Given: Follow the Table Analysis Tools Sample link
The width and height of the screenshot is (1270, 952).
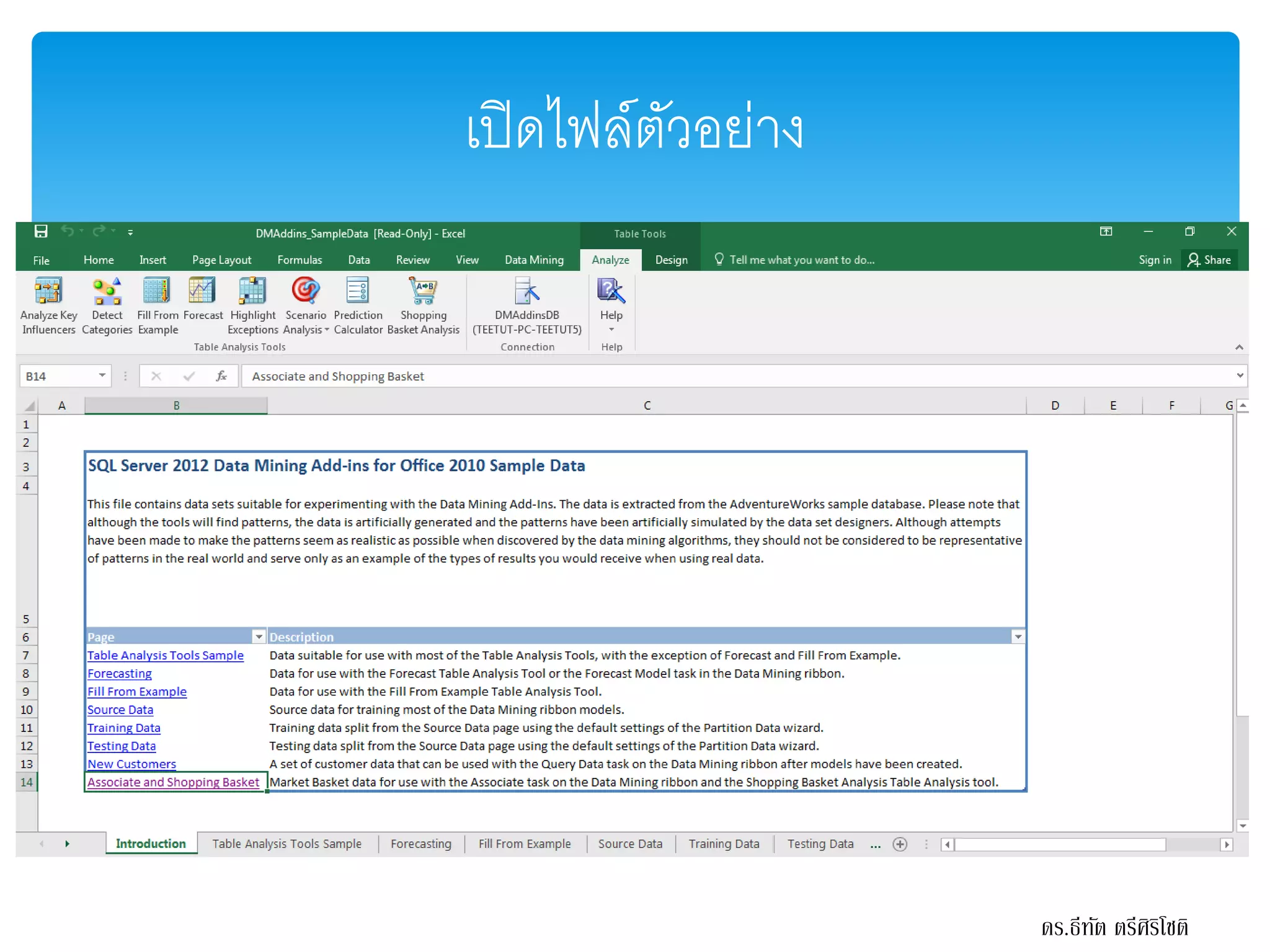Looking at the screenshot, I should tap(165, 655).
